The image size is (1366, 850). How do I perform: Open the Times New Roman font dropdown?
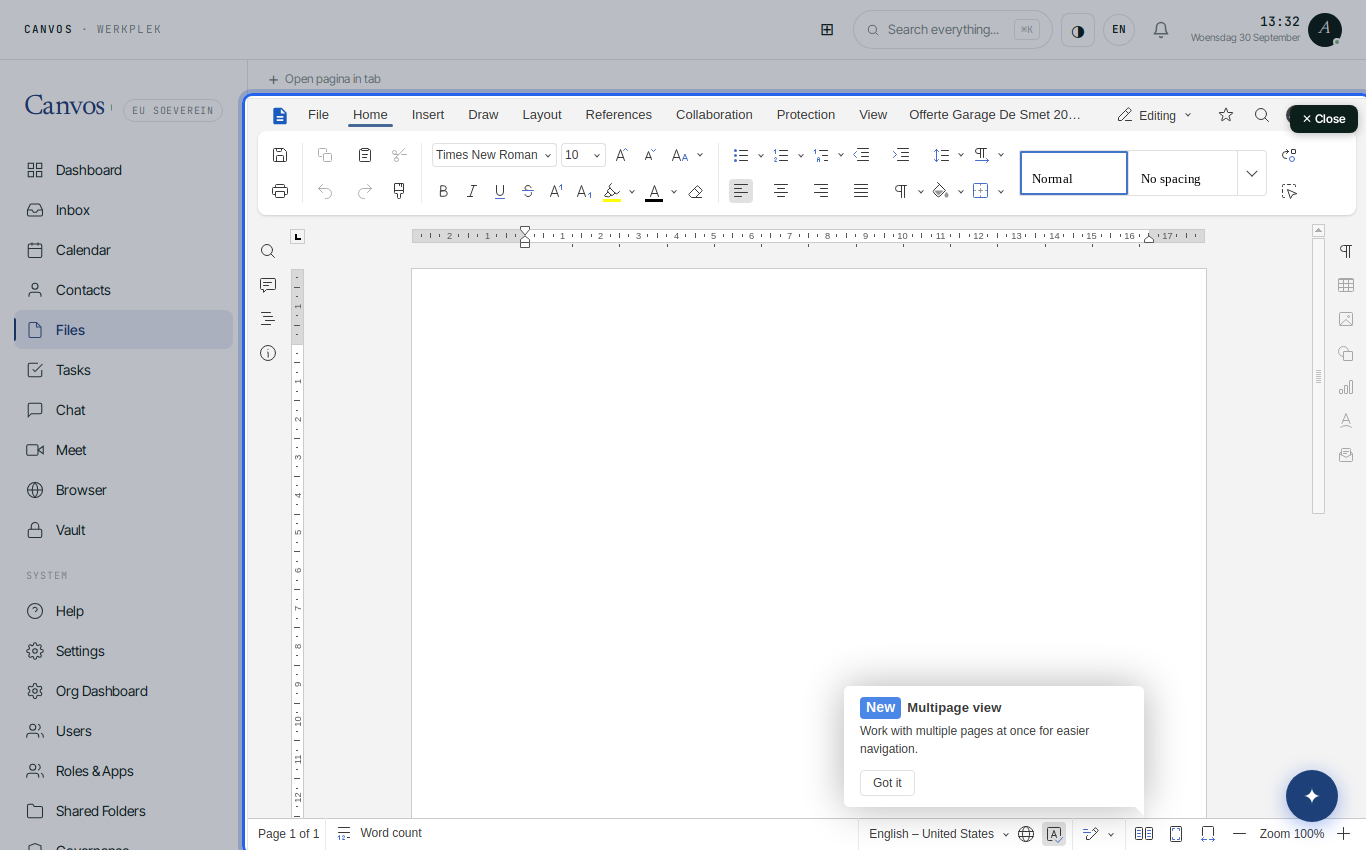494,155
